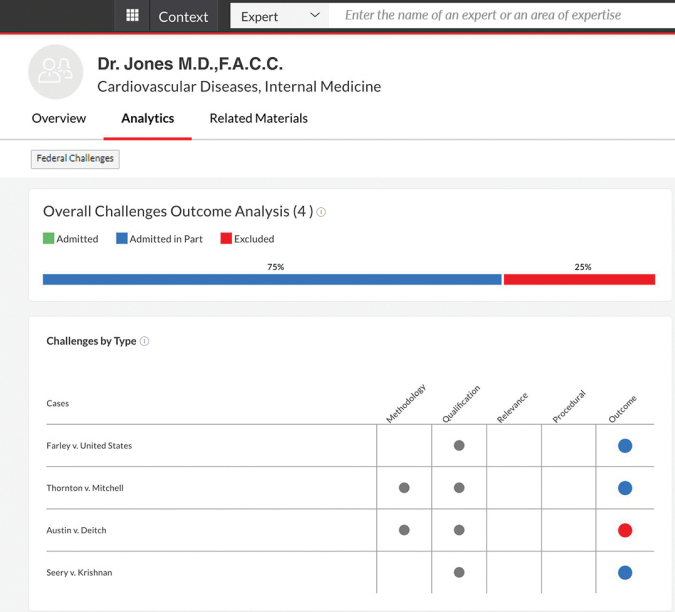Click Austin v. Deitch qualification dot
The width and height of the screenshot is (675, 612).
[459, 530]
